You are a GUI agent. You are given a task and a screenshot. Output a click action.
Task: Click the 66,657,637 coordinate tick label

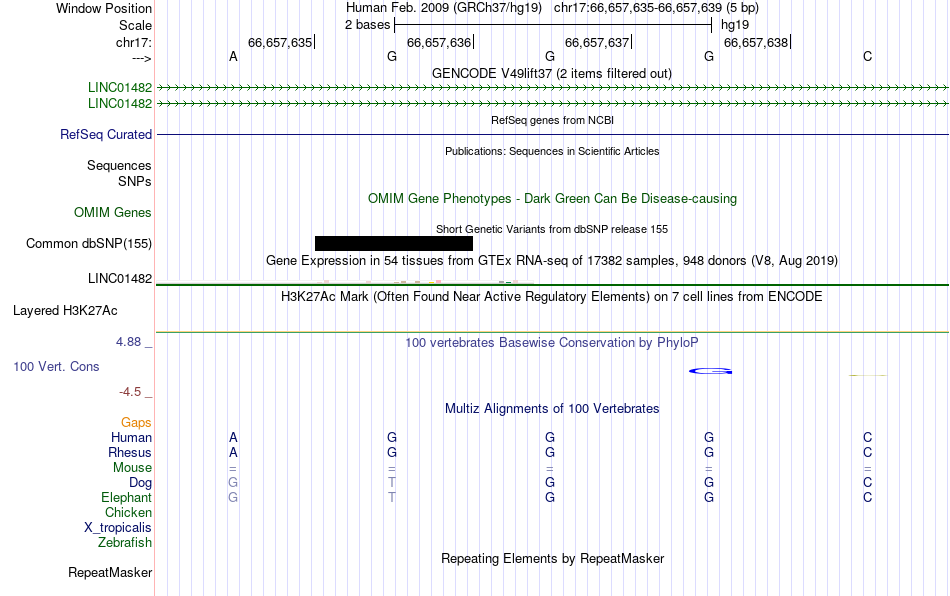pos(597,42)
